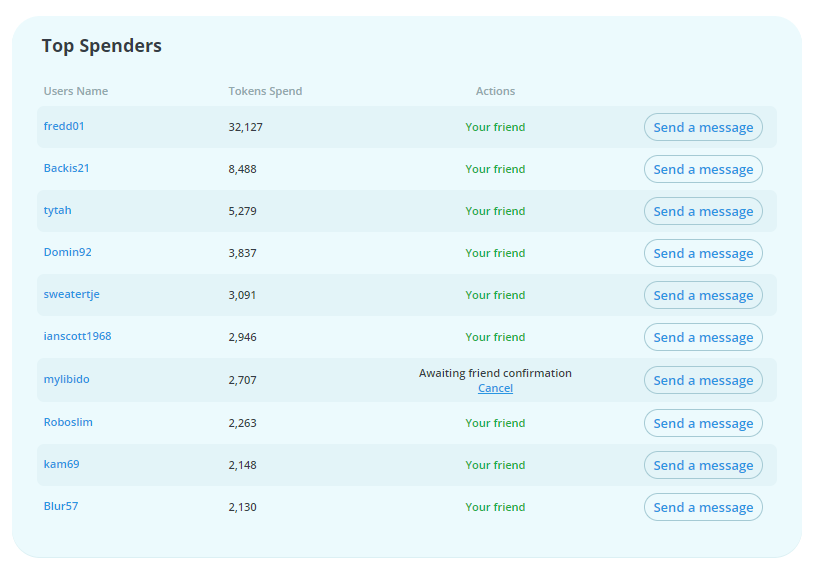The image size is (815, 571).
Task: Click Send a message beside ianscott1968
Action: 703,337
